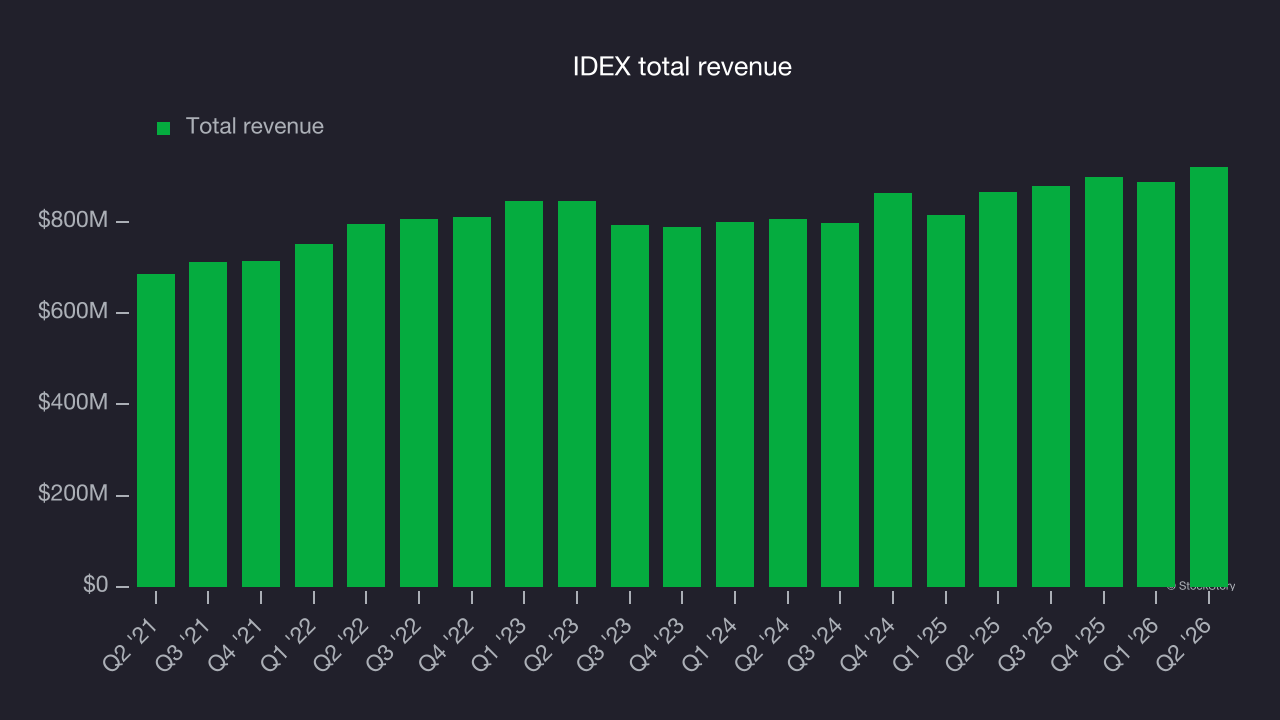The height and width of the screenshot is (720, 1280).
Task: Click the revenue bar for Q3 '22
Action: [419, 403]
